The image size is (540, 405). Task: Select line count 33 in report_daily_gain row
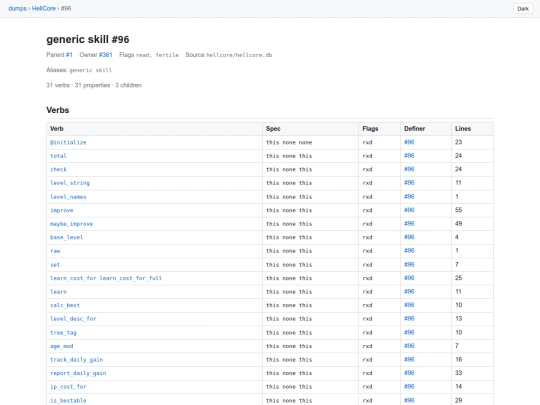(x=458, y=373)
